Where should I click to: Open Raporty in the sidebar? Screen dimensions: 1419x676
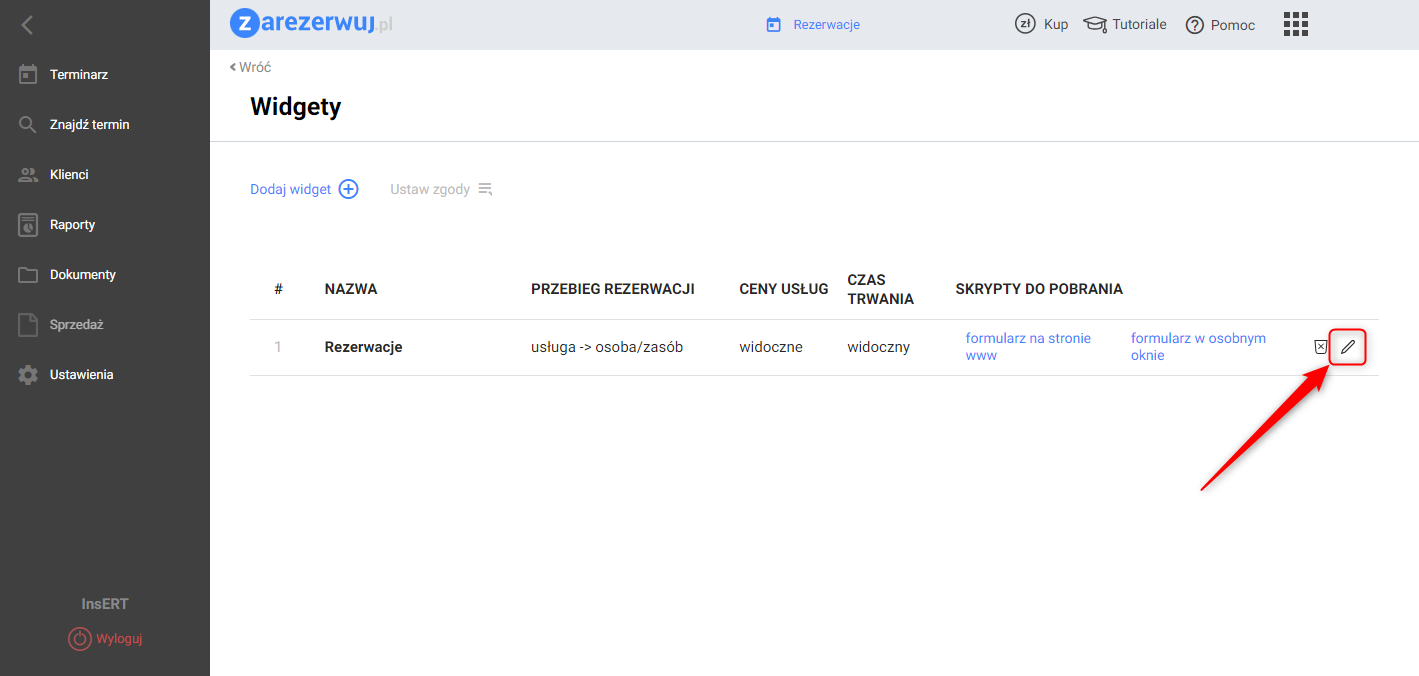point(72,225)
